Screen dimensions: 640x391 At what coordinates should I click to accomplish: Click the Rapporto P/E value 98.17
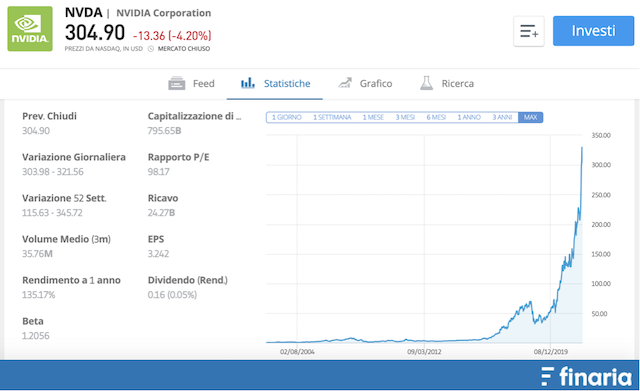pyautogui.click(x=158, y=172)
